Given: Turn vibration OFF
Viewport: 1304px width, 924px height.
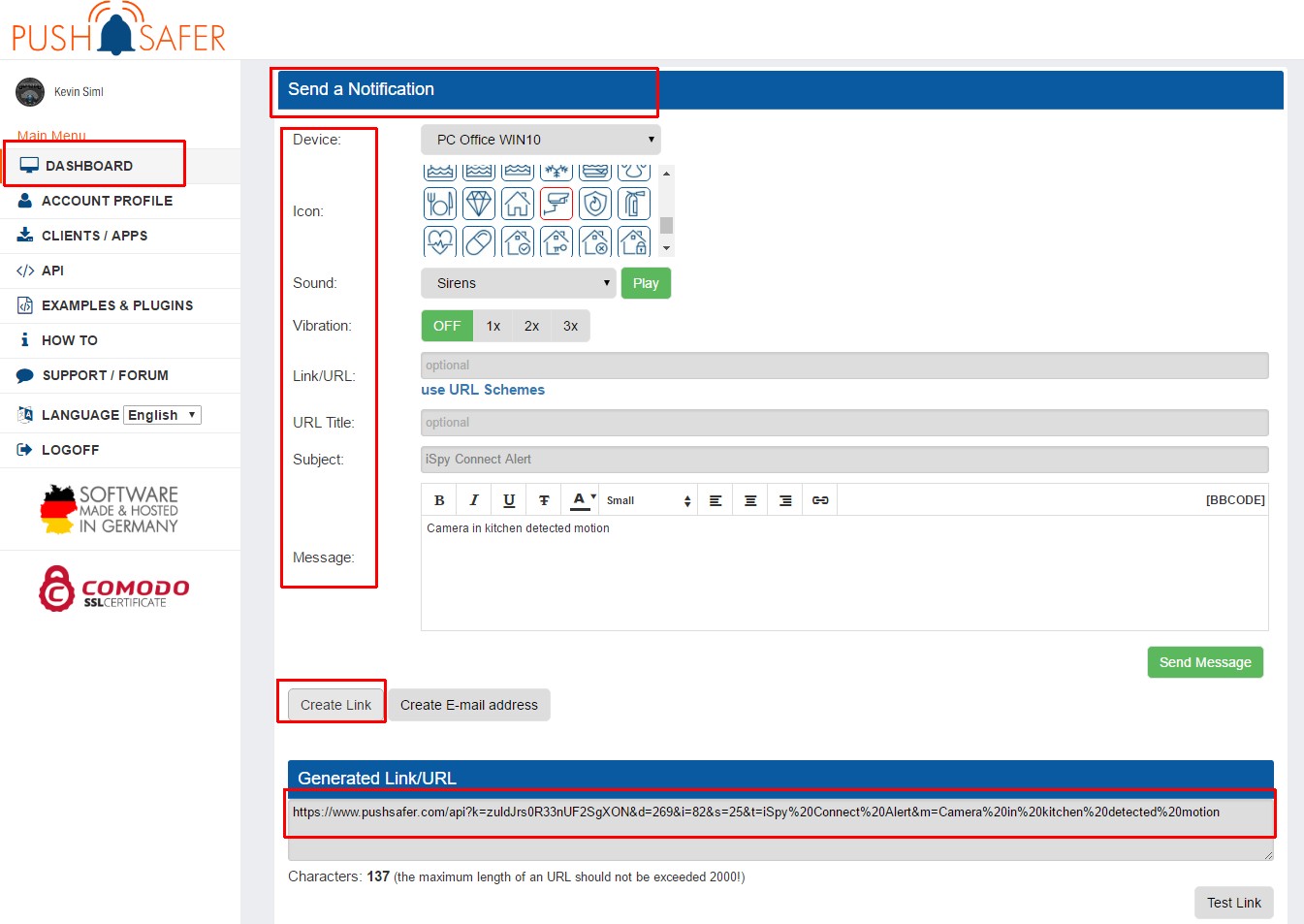Looking at the screenshot, I should coord(447,326).
